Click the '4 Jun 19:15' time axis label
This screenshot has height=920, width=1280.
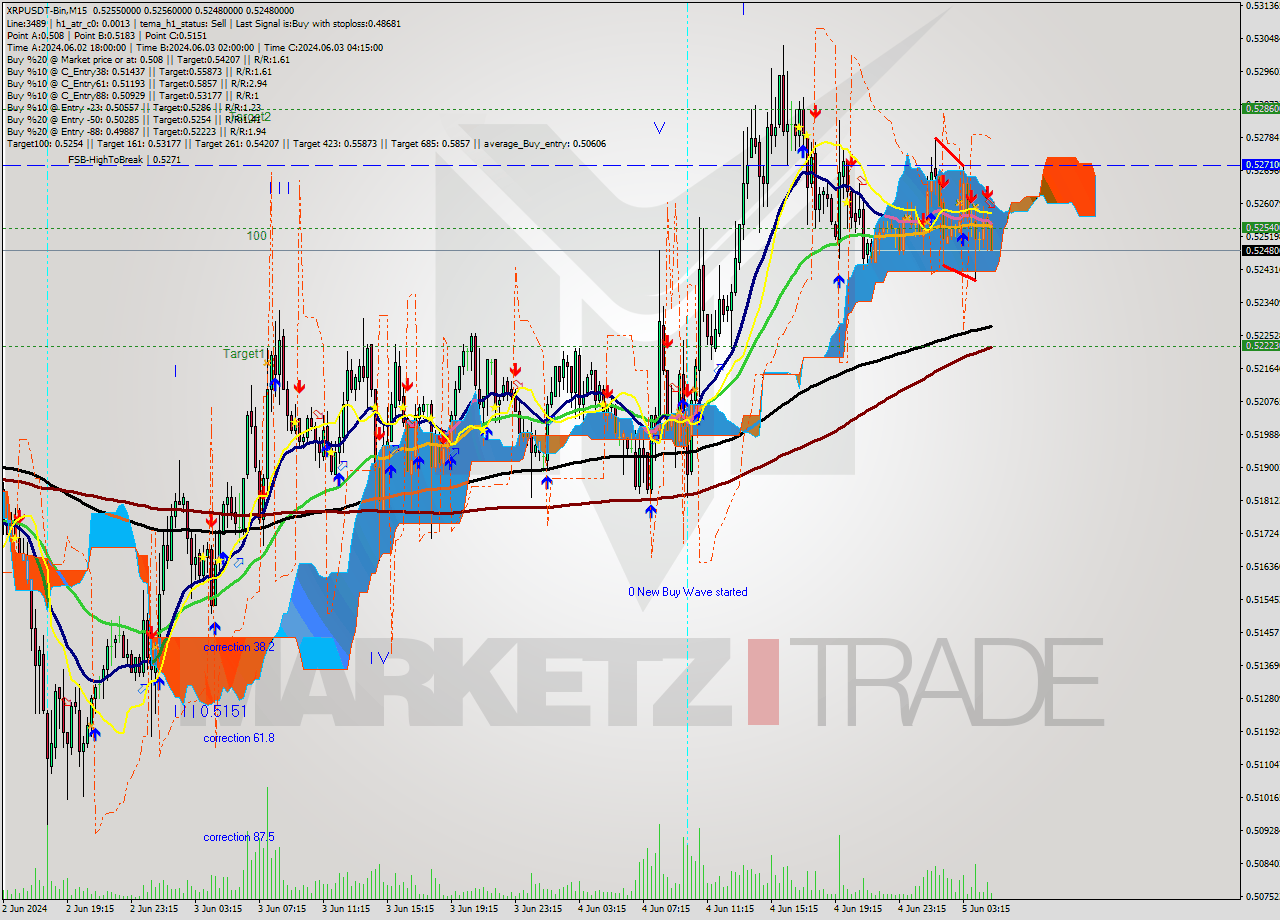pos(858,909)
